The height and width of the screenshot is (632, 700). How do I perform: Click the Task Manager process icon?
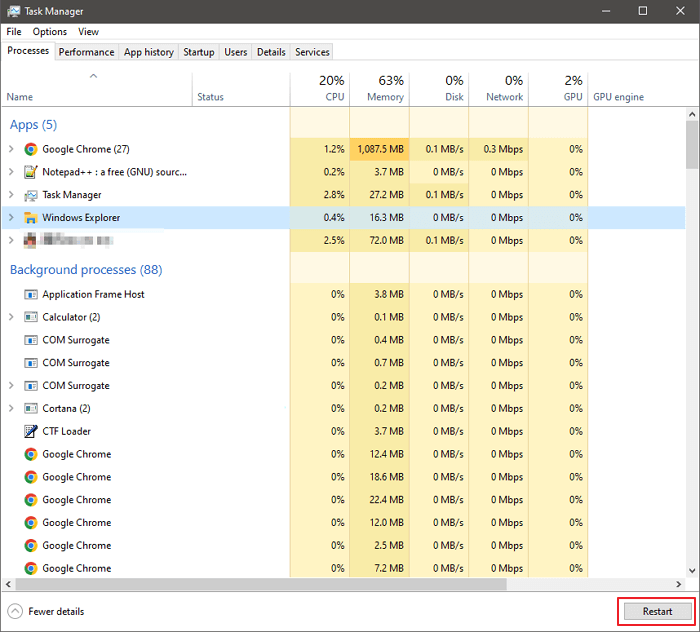tap(31, 195)
